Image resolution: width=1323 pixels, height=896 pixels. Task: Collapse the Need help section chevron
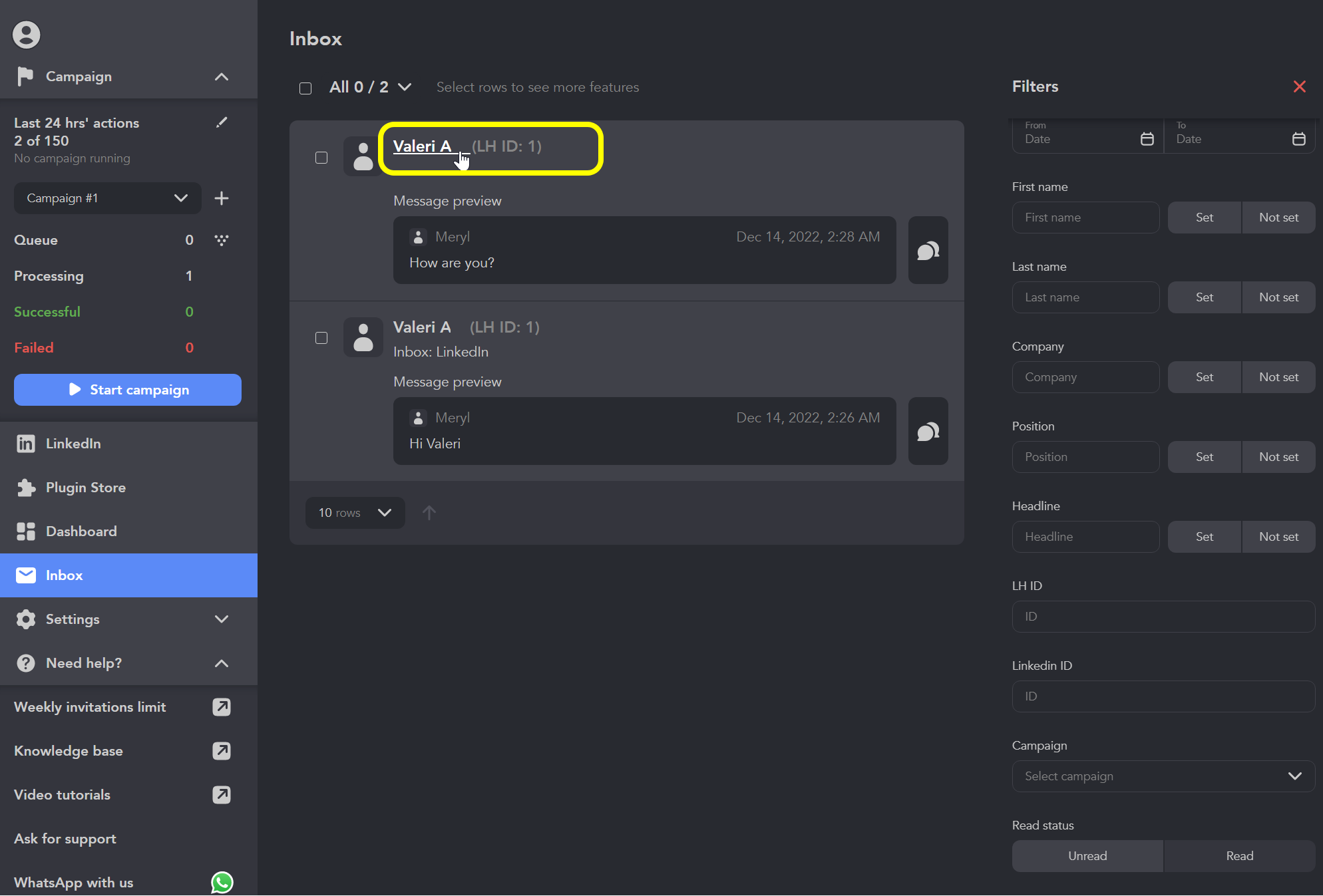[x=222, y=663]
